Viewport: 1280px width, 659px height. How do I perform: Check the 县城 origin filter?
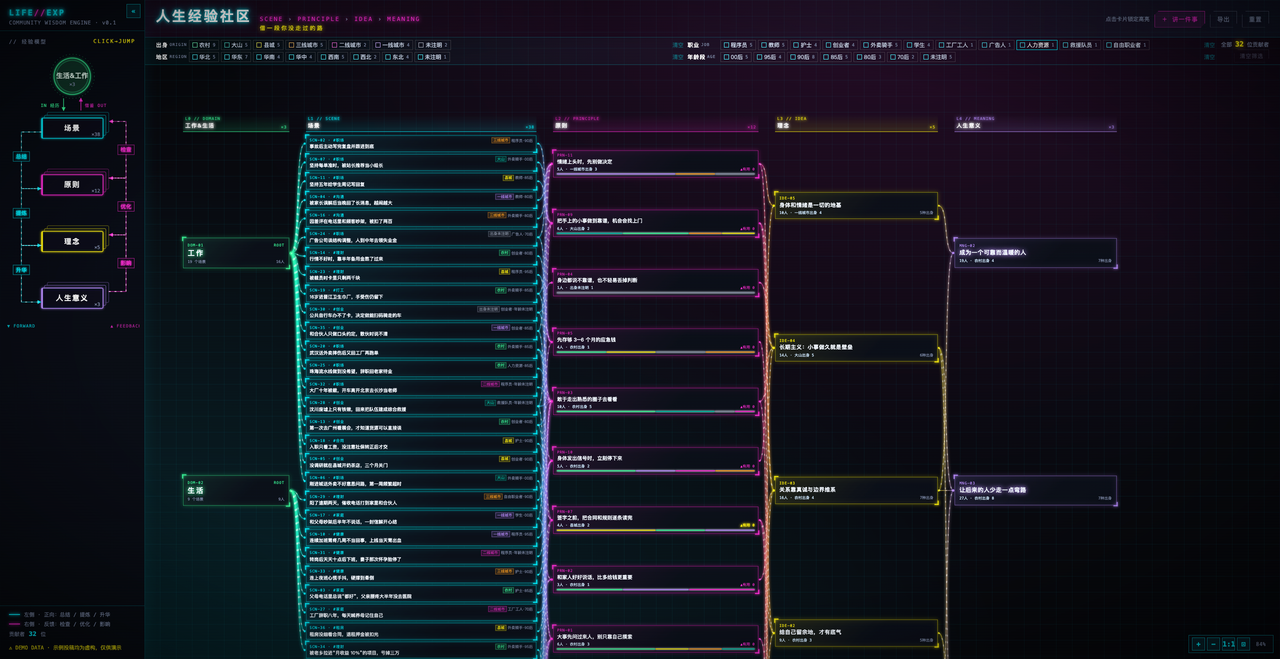[x=270, y=45]
